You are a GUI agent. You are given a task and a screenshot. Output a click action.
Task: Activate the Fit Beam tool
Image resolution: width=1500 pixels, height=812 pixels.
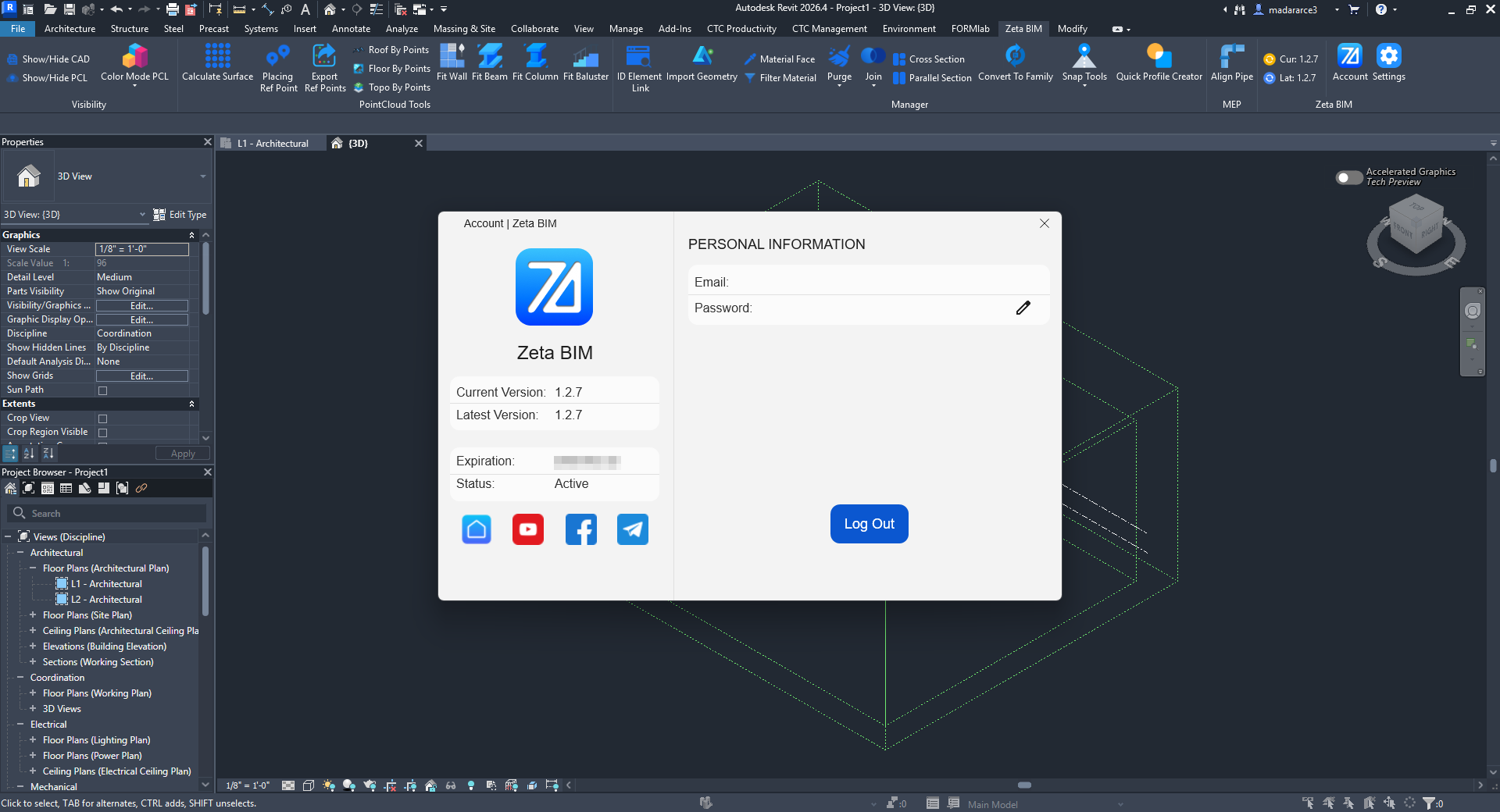tap(490, 62)
